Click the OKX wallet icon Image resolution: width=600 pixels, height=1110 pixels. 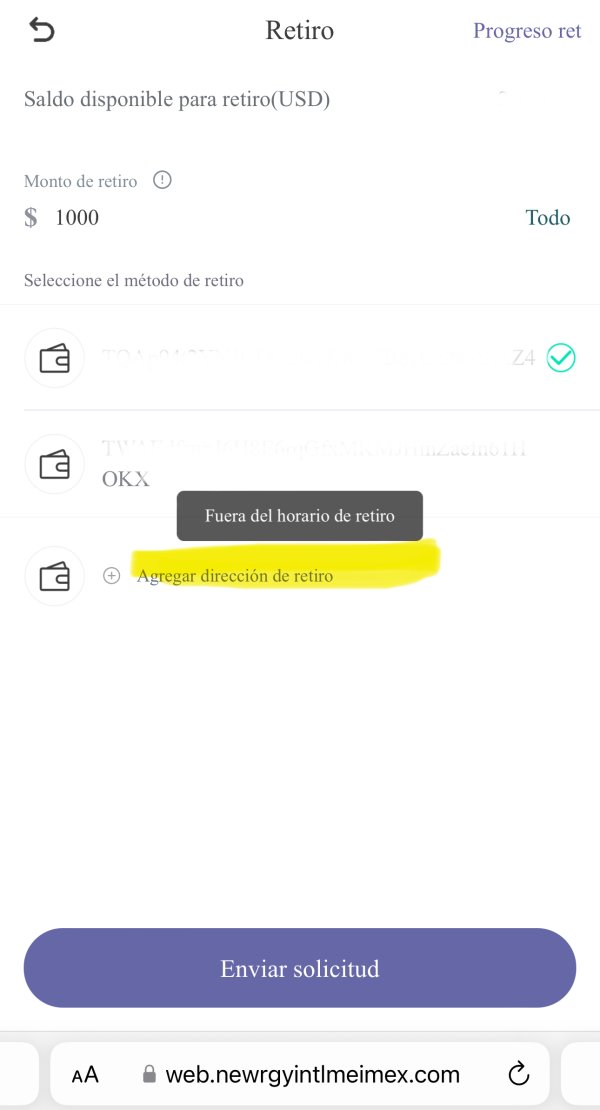tap(54, 464)
